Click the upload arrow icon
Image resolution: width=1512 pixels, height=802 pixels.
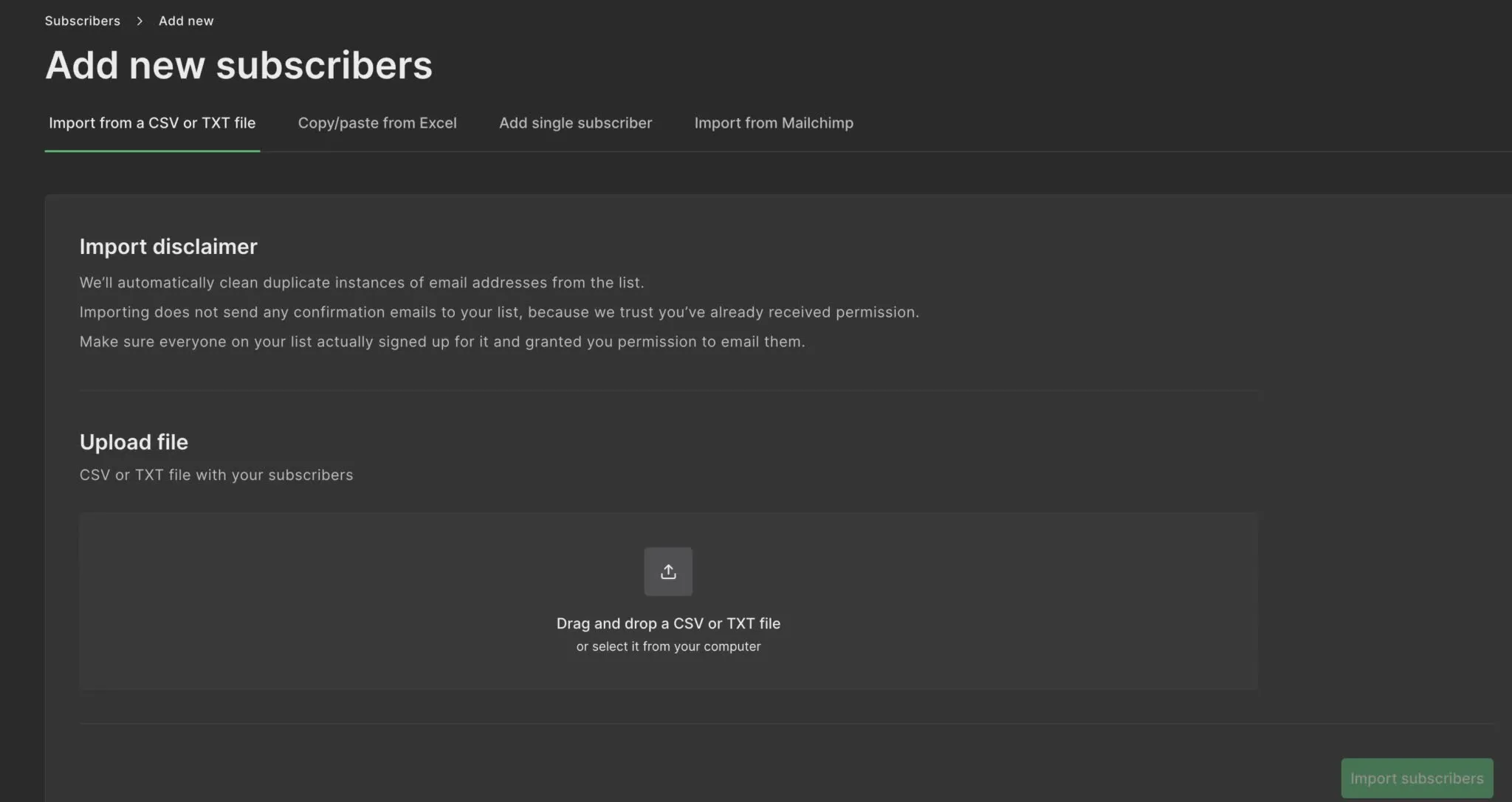pos(668,572)
